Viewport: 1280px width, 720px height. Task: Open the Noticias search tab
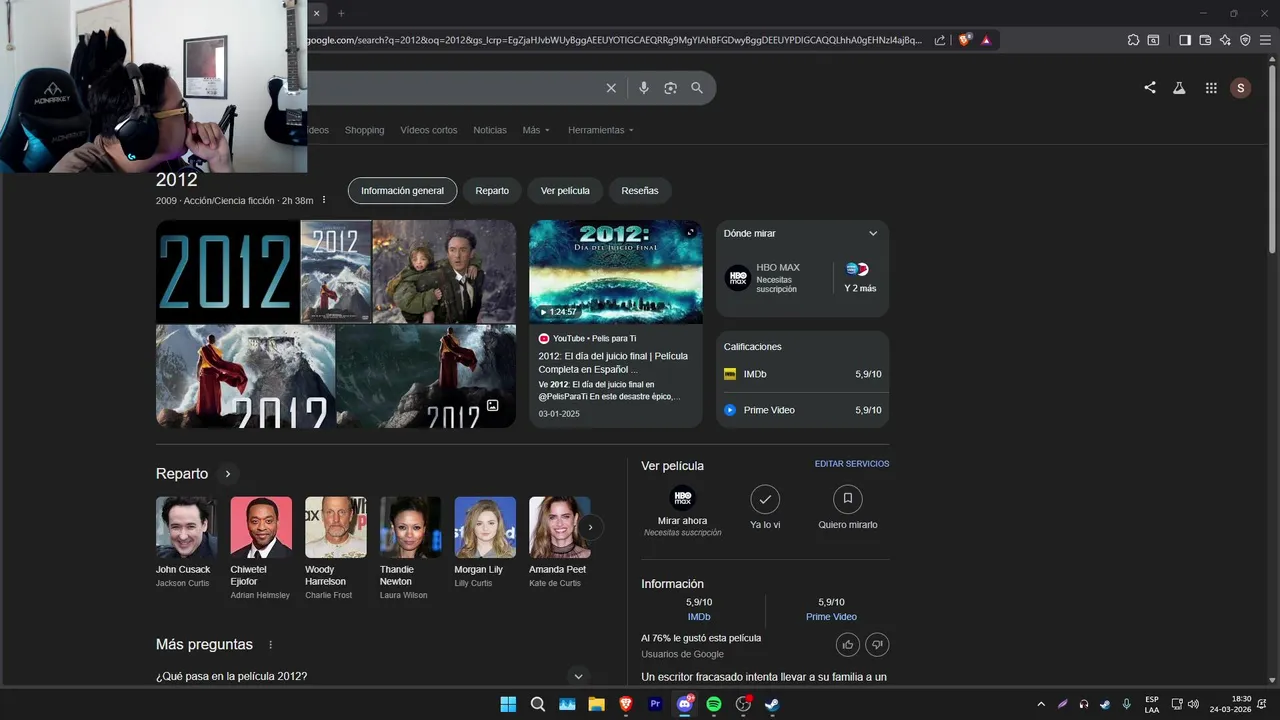point(490,130)
